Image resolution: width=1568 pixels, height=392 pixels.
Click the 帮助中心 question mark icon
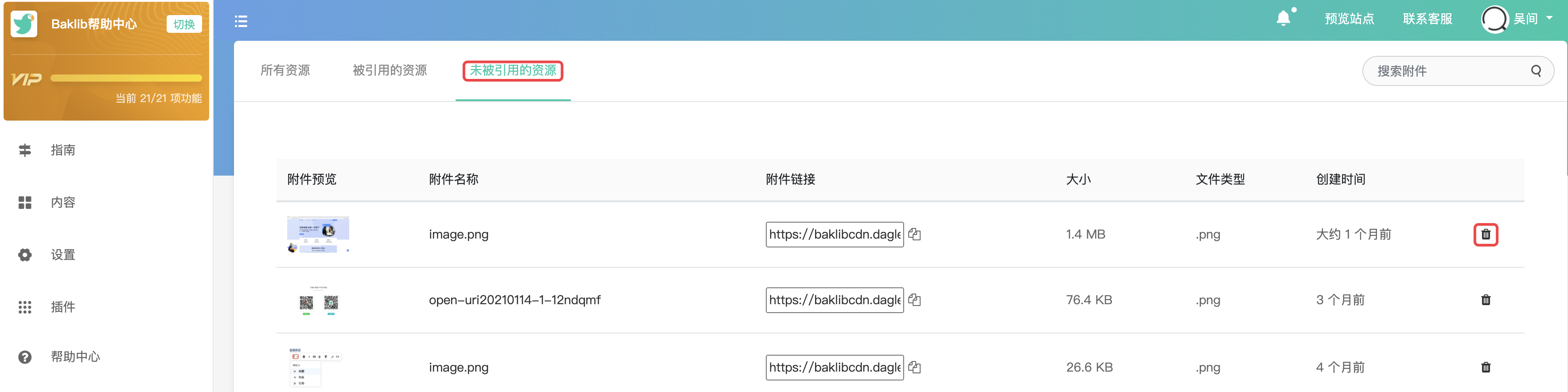pos(25,357)
